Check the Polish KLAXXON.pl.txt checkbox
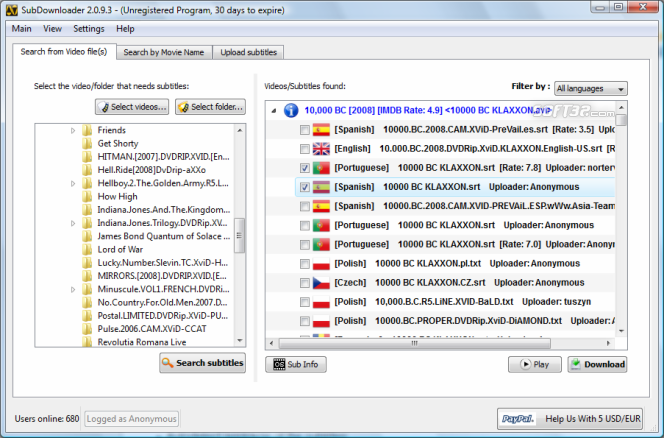664x438 pixels. pos(304,263)
